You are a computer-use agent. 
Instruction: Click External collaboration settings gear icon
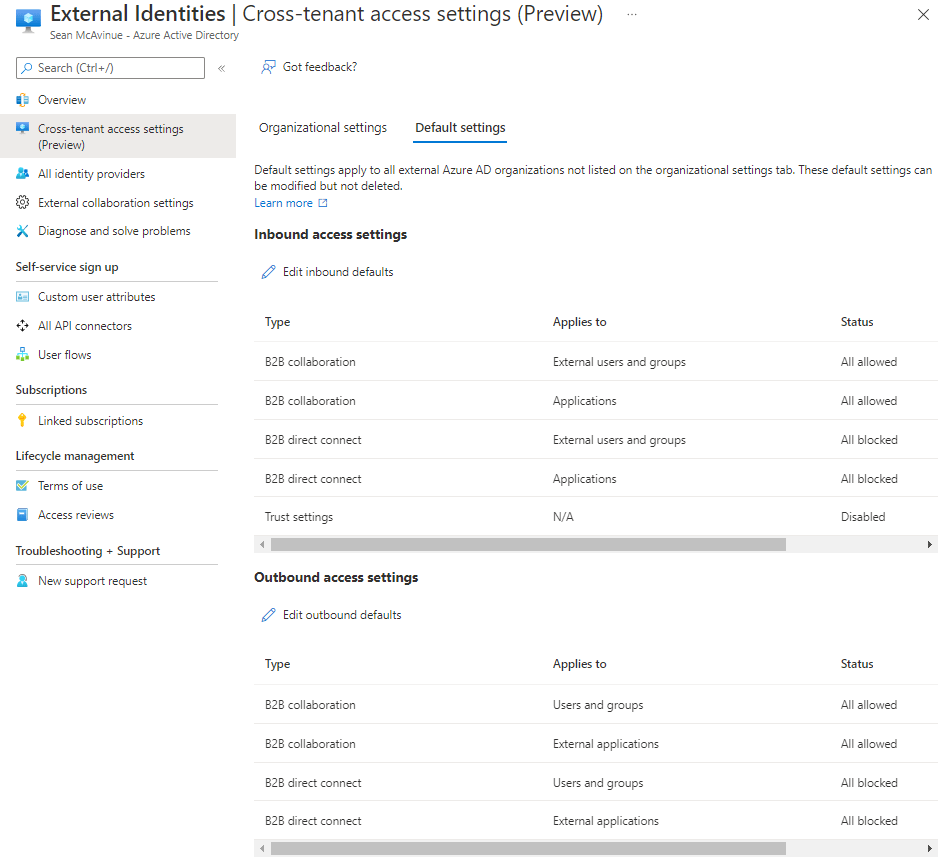pos(23,203)
